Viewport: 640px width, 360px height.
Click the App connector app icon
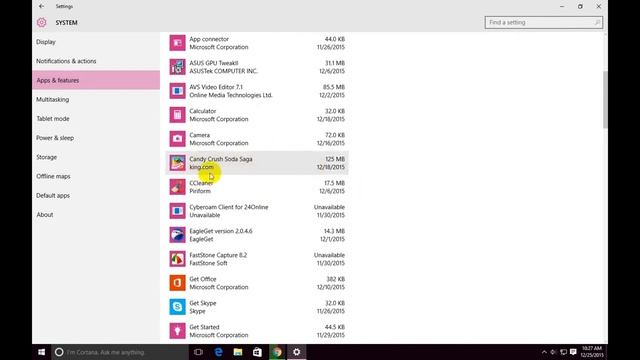[x=178, y=43]
